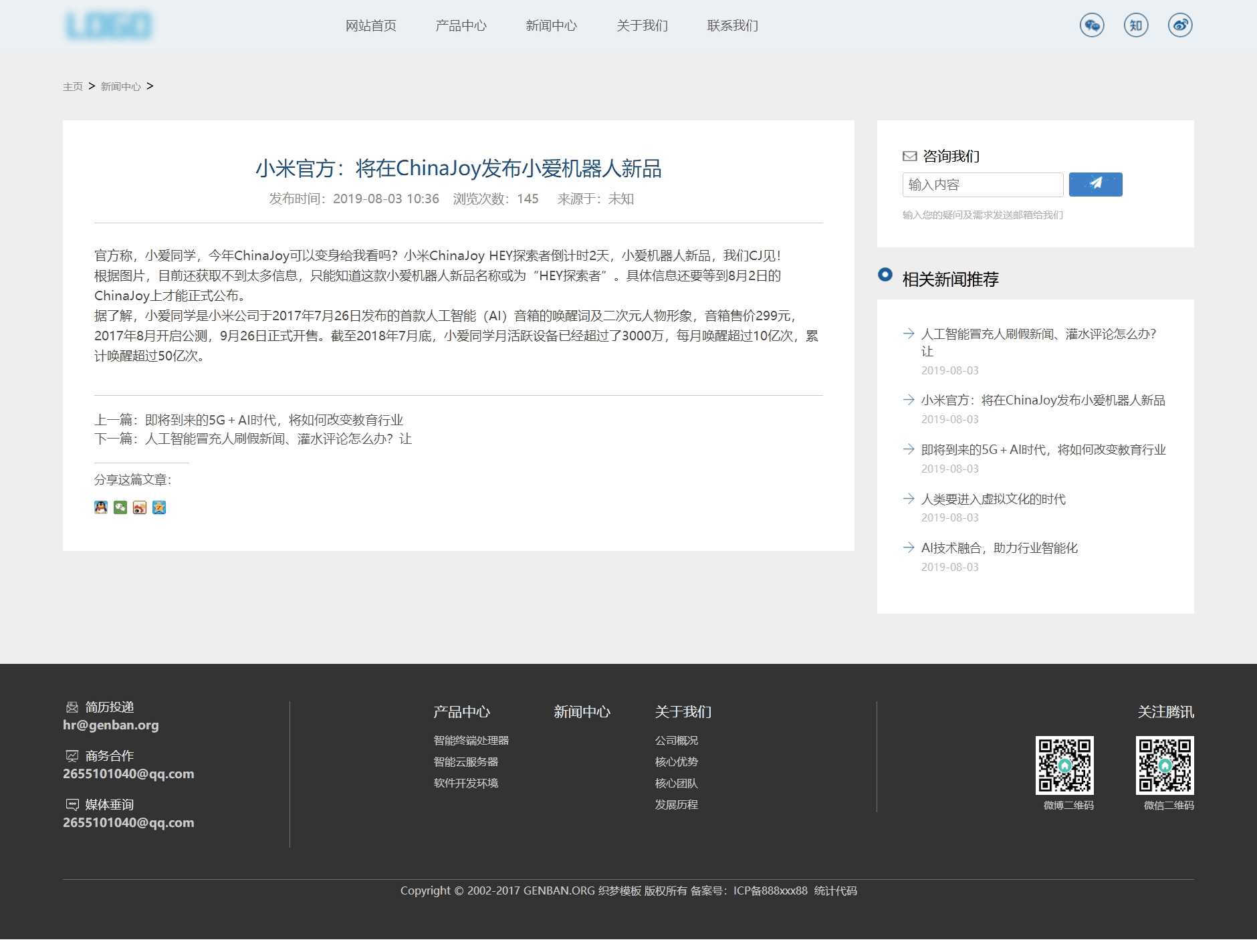Click the ICP备888xxx88 record number
The image size is (1257, 952).
pyautogui.click(x=770, y=890)
